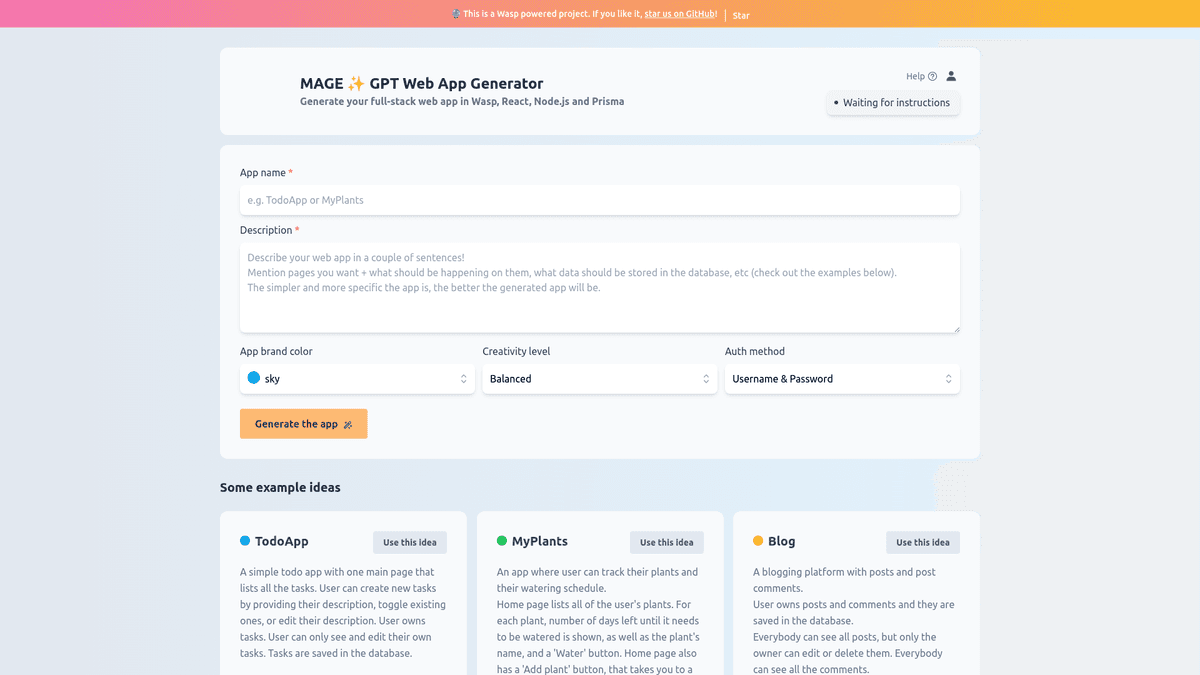Image resolution: width=1200 pixels, height=675 pixels.
Task: Click the App brand color label
Action: tap(276, 352)
